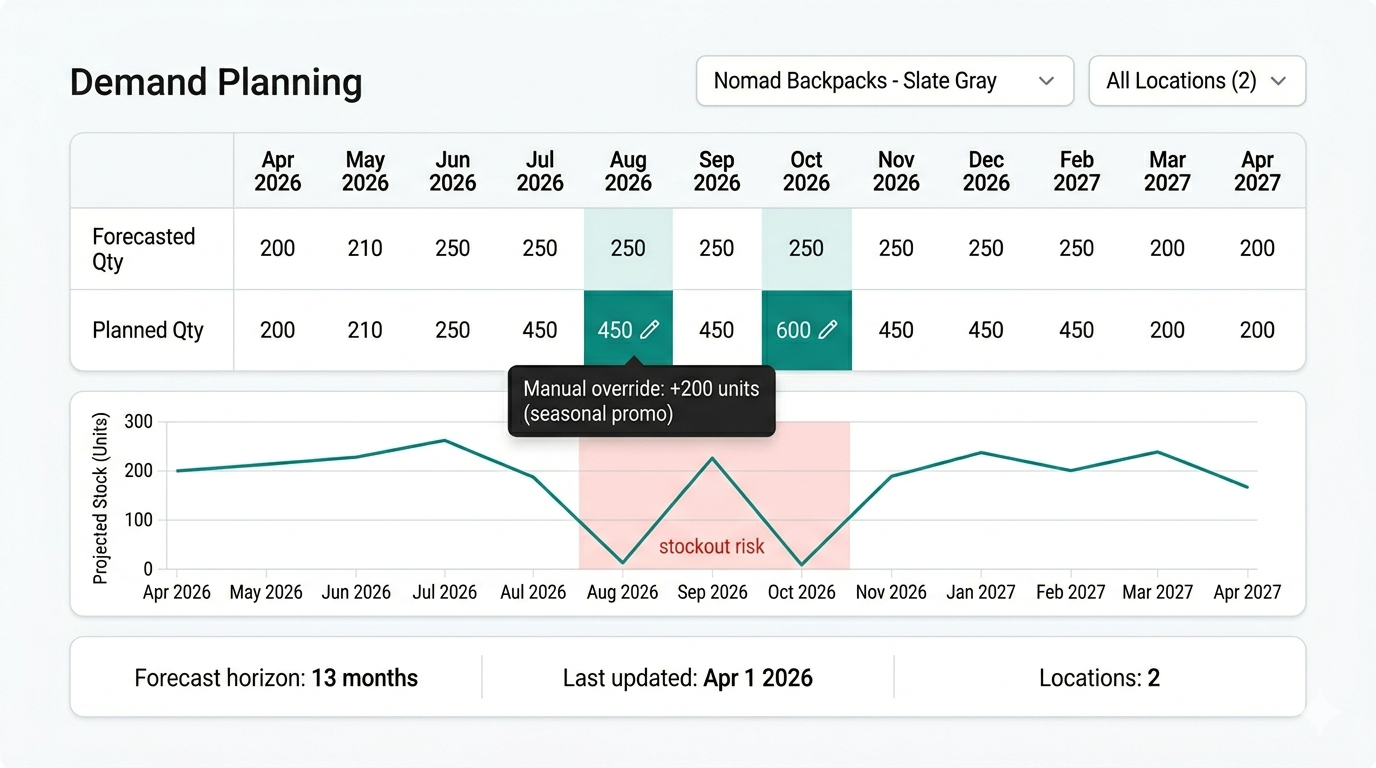Click the Feb 2027 Planned Qty cell
The height and width of the screenshot is (768, 1376).
tap(1076, 330)
